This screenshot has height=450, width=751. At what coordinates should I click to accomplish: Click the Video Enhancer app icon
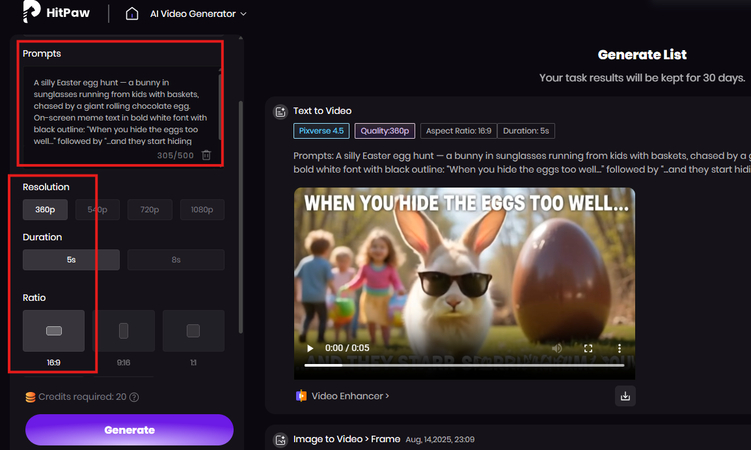[x=301, y=396]
